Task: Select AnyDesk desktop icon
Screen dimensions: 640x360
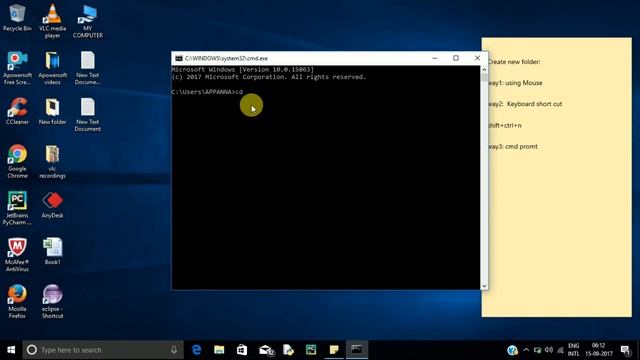Action: (52, 205)
